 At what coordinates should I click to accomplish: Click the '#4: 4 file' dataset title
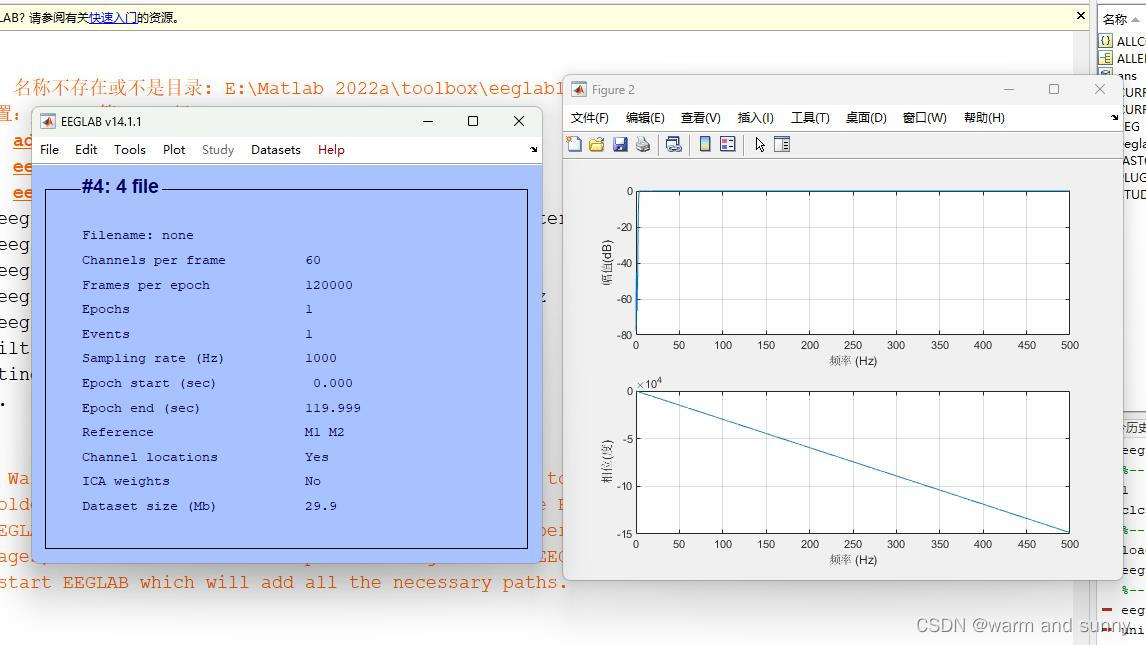tap(121, 187)
